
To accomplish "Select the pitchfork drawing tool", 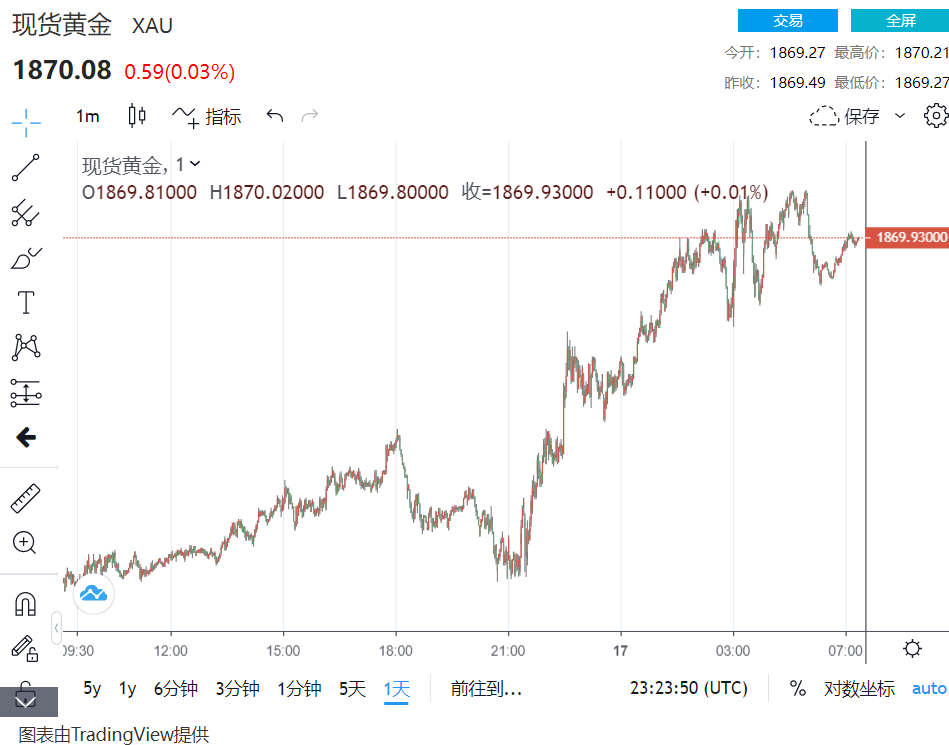I will pos(26,212).
